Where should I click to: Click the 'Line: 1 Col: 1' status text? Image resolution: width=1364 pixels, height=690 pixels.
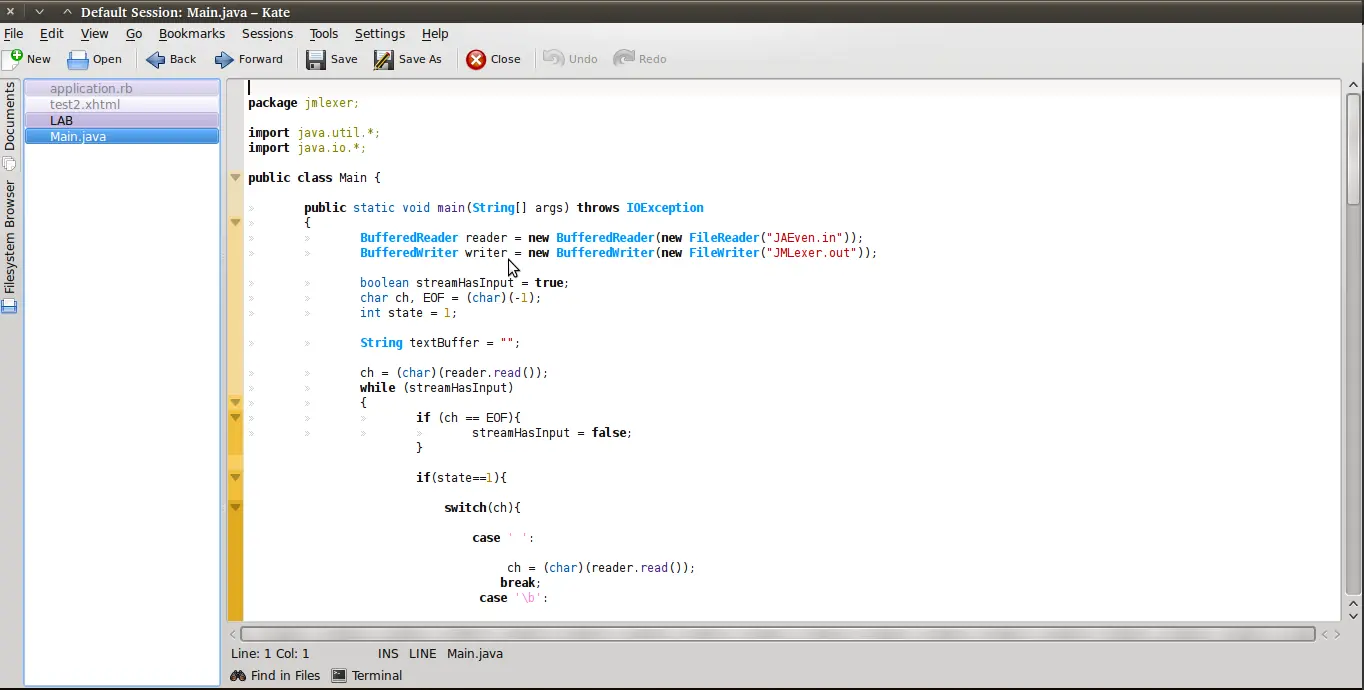(x=270, y=654)
